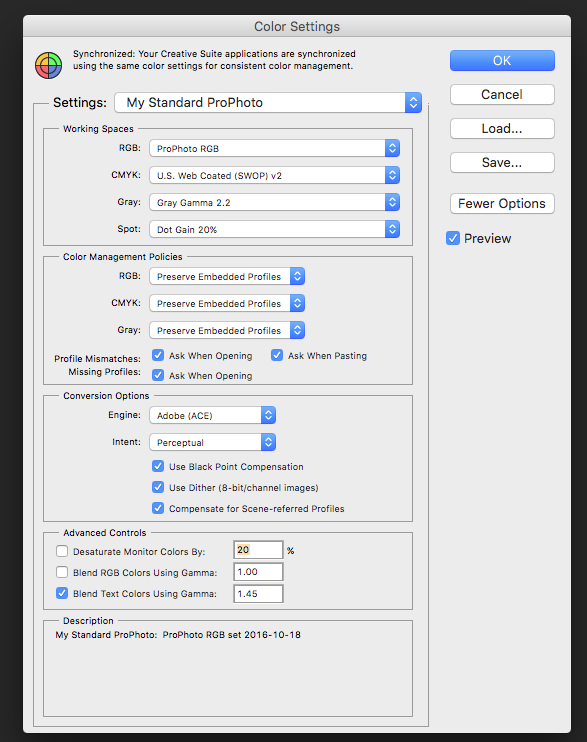587x742 pixels.
Task: Change the Perceptual intent dropdown
Action: [213, 442]
